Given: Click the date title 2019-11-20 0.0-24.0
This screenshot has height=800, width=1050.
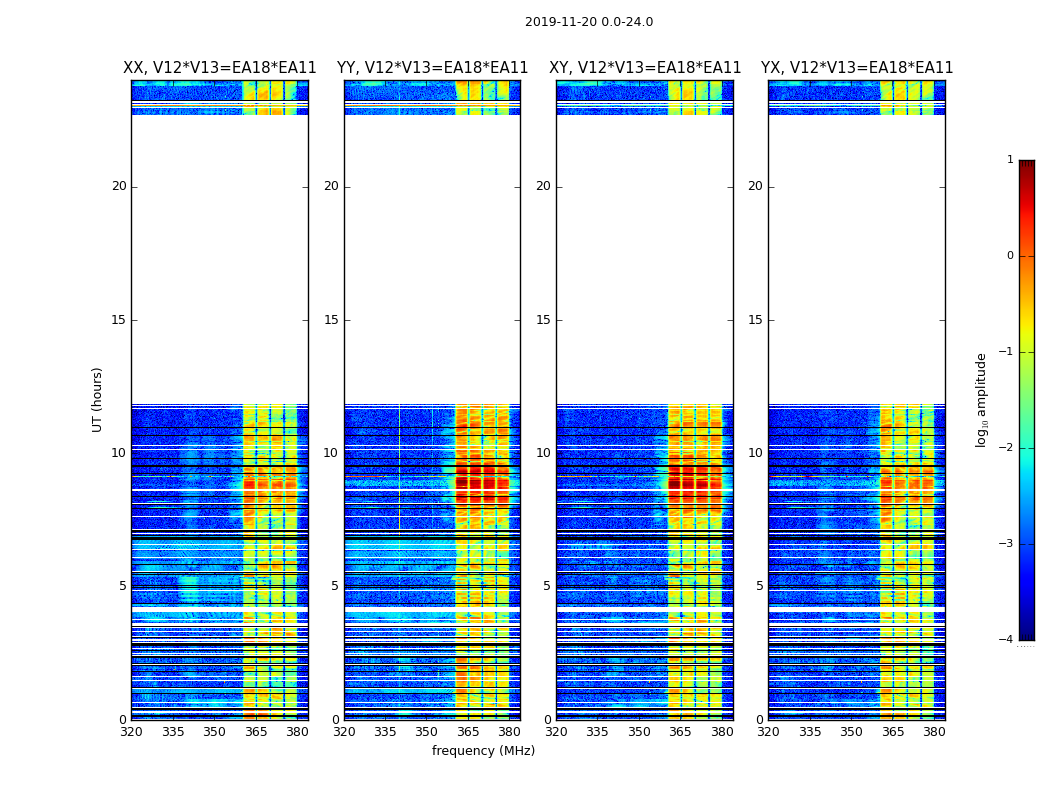Looking at the screenshot, I should (x=589, y=22).
